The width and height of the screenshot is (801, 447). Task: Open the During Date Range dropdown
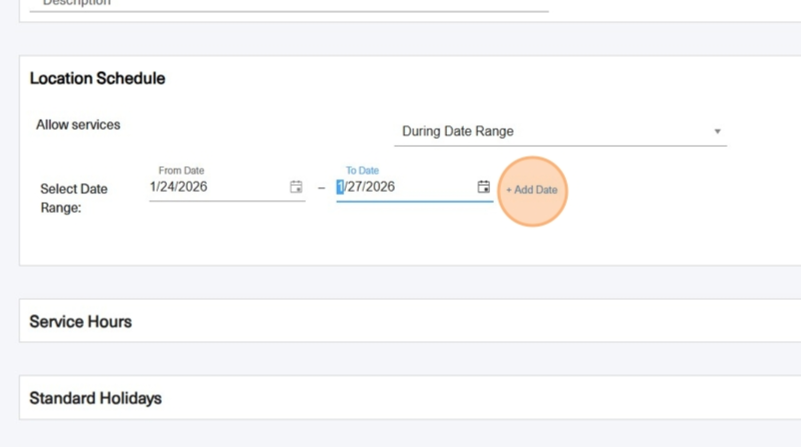point(560,132)
